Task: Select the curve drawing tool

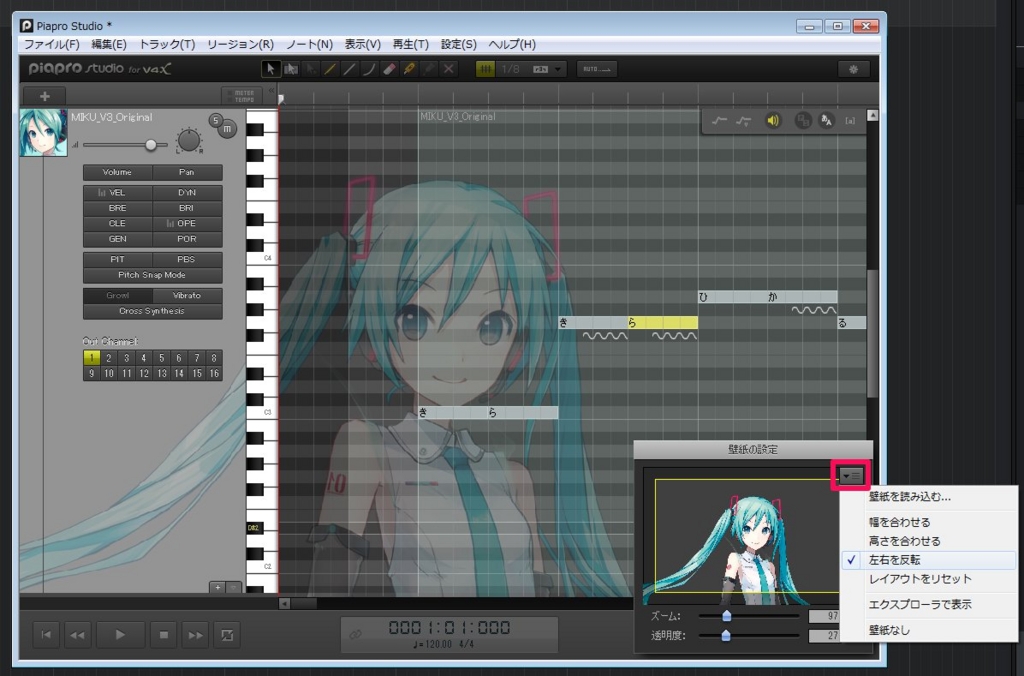Action: (x=370, y=69)
